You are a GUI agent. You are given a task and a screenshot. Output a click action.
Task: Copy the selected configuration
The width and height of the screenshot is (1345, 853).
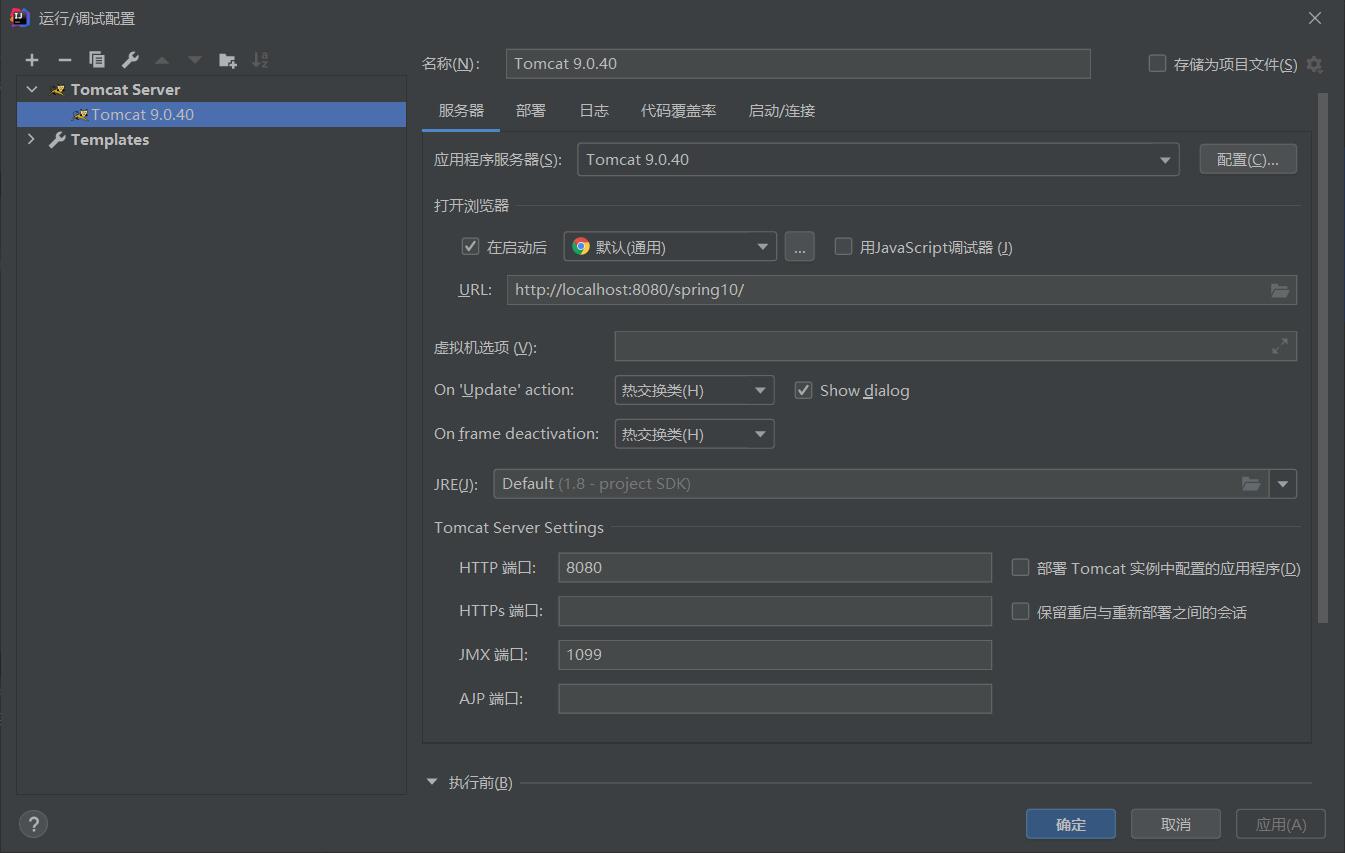pyautogui.click(x=97, y=60)
